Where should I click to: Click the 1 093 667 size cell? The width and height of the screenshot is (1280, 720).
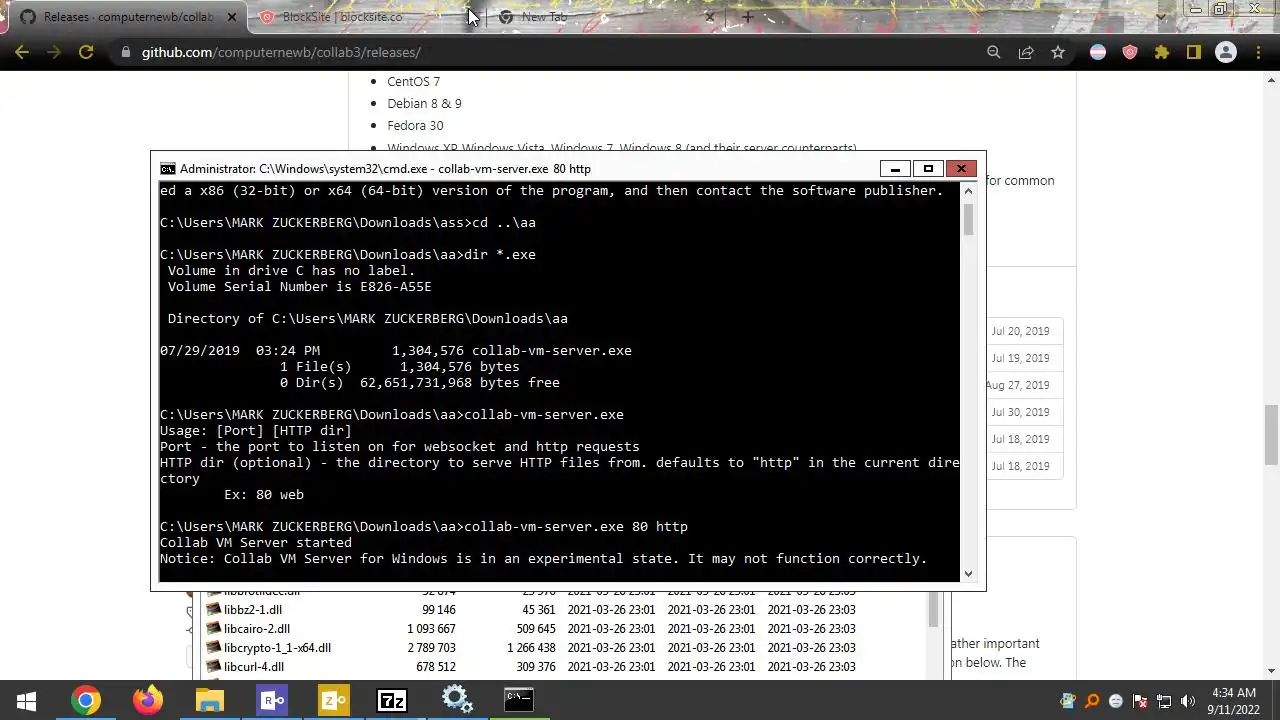431,628
